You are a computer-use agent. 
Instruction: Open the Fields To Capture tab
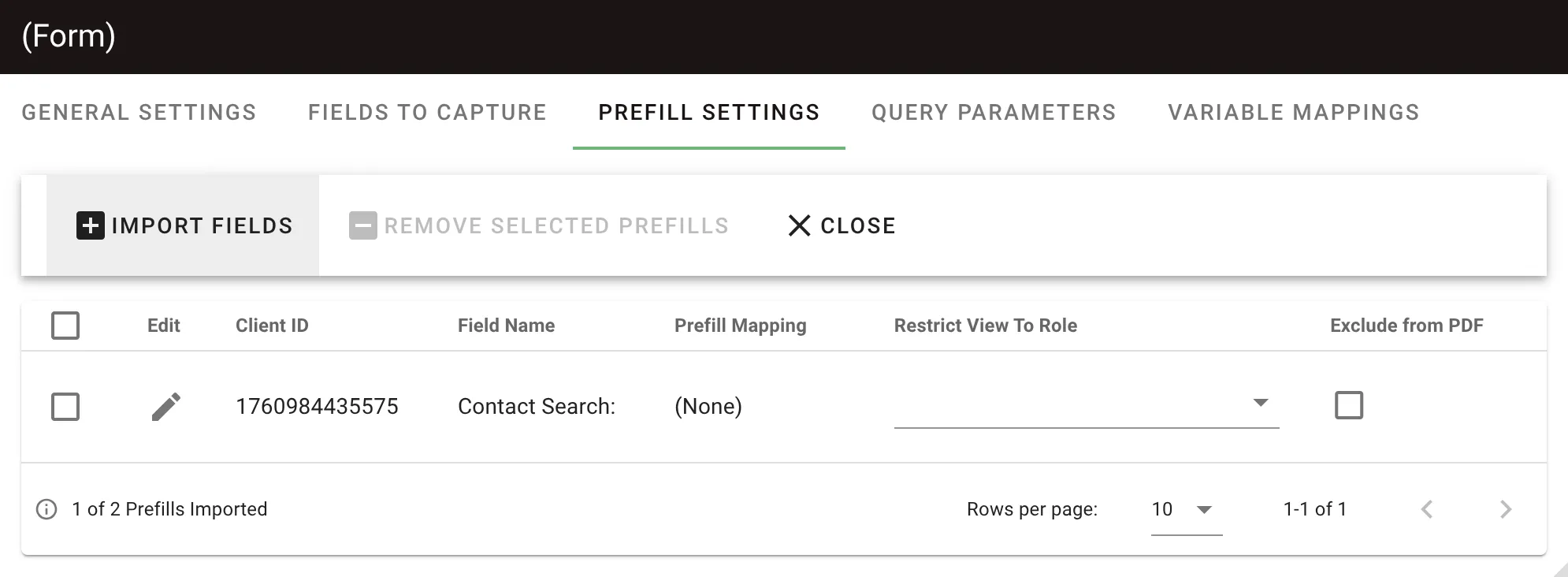426,112
